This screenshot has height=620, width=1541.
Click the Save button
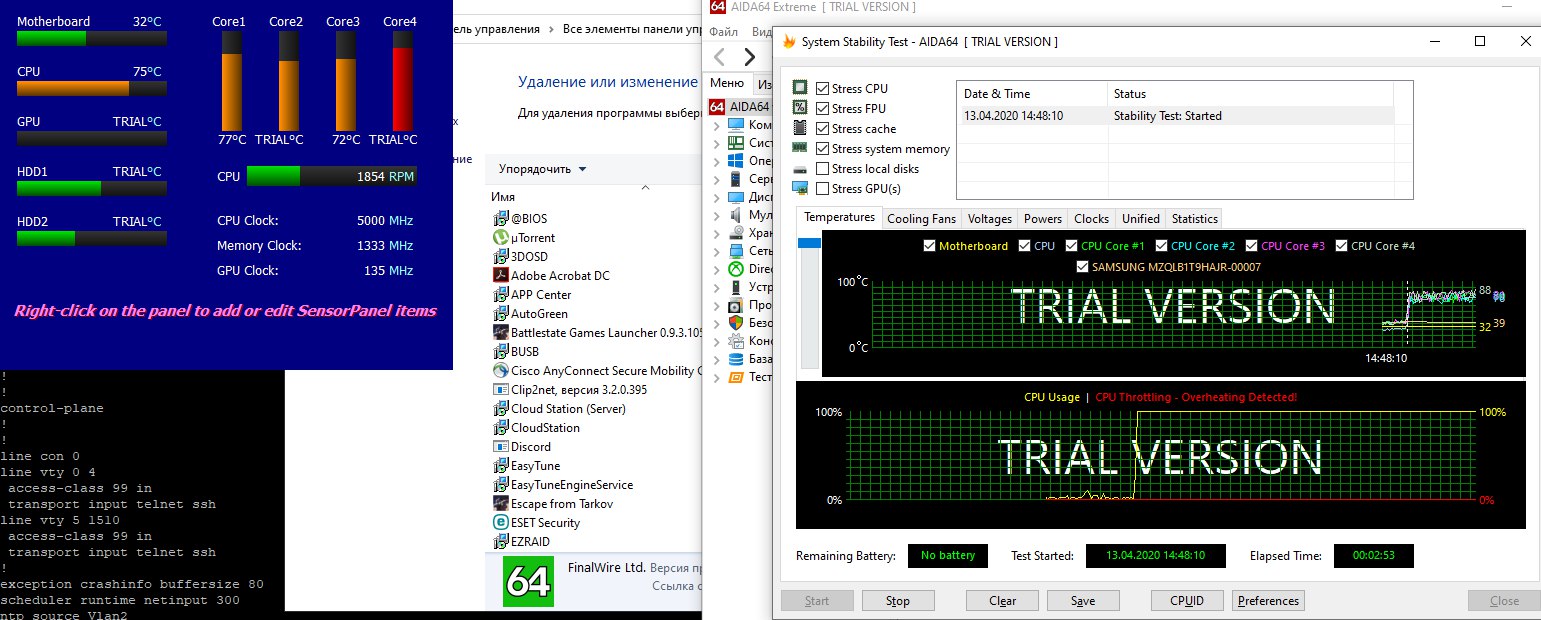1083,601
